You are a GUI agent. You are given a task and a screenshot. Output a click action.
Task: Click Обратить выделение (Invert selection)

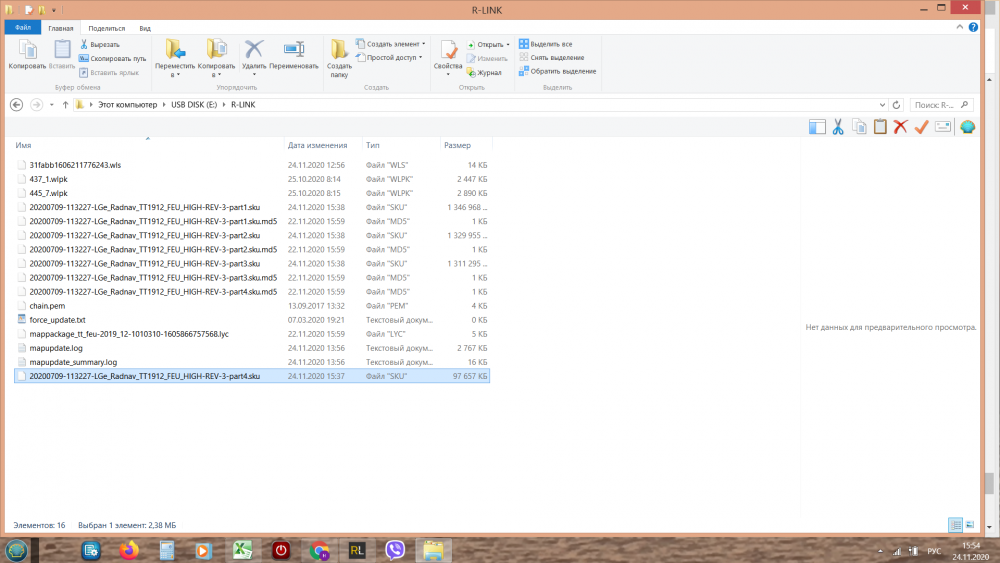(x=557, y=71)
